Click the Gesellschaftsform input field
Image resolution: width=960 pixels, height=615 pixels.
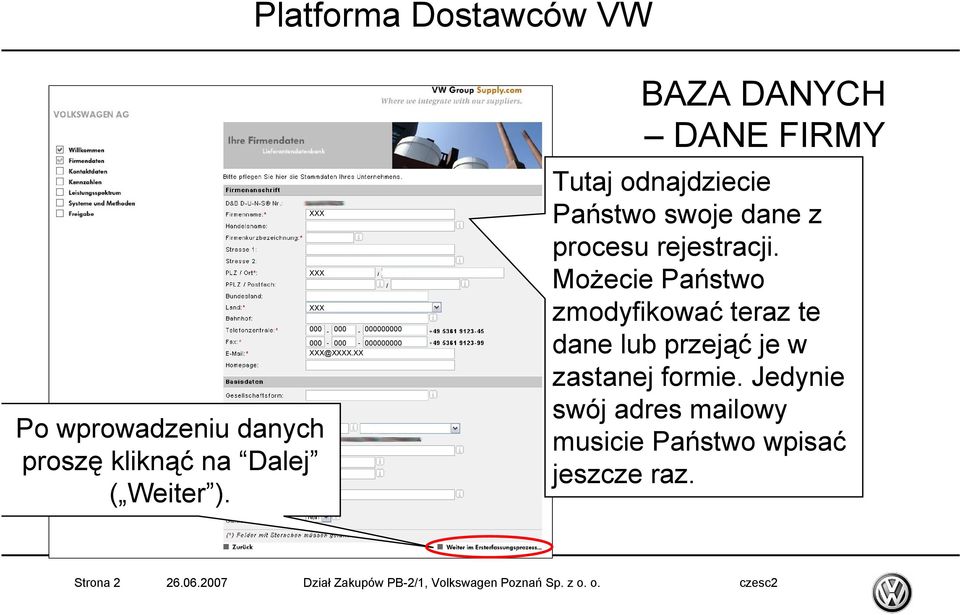(x=367, y=395)
